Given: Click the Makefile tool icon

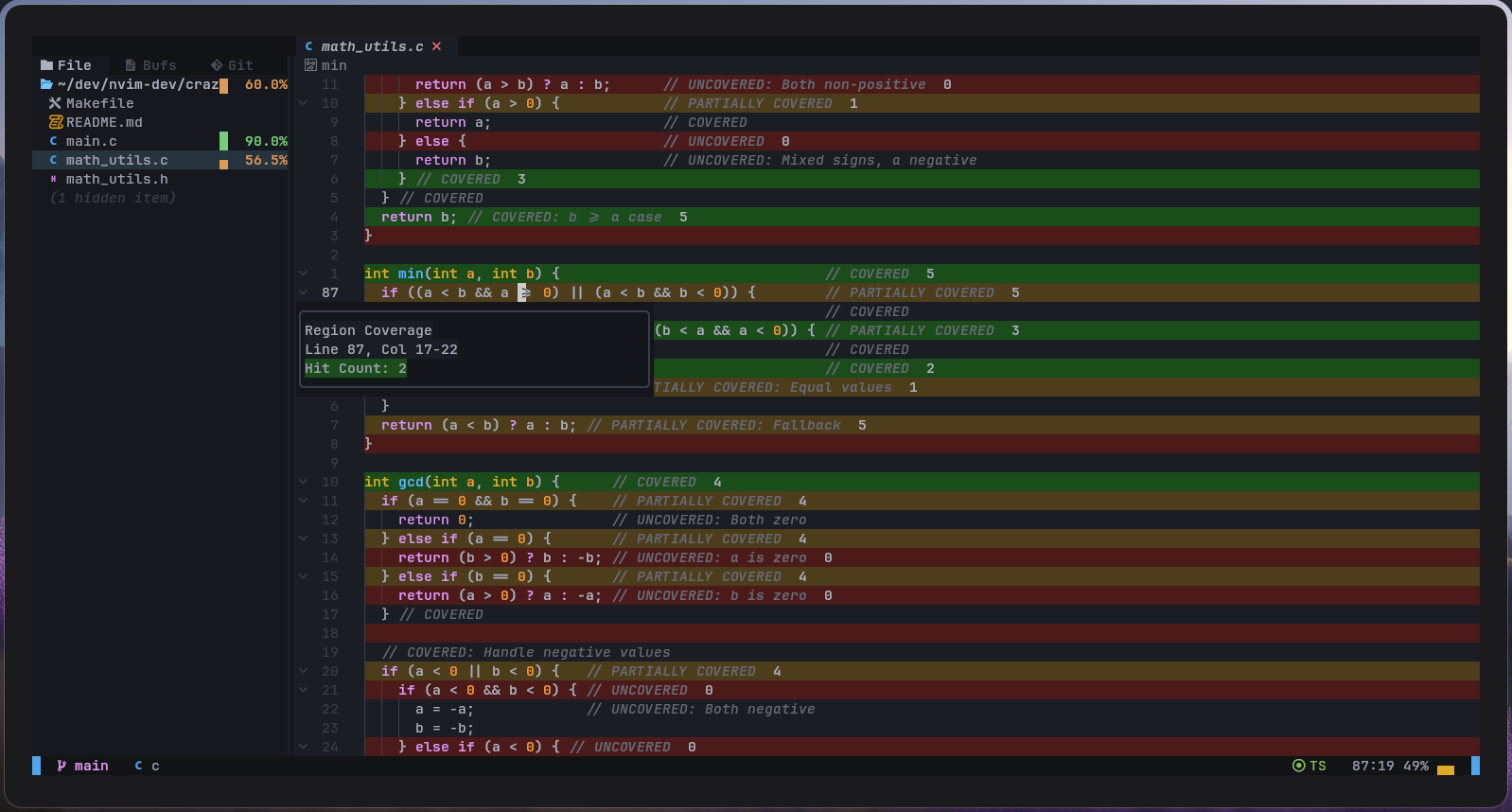Looking at the screenshot, I should [55, 103].
